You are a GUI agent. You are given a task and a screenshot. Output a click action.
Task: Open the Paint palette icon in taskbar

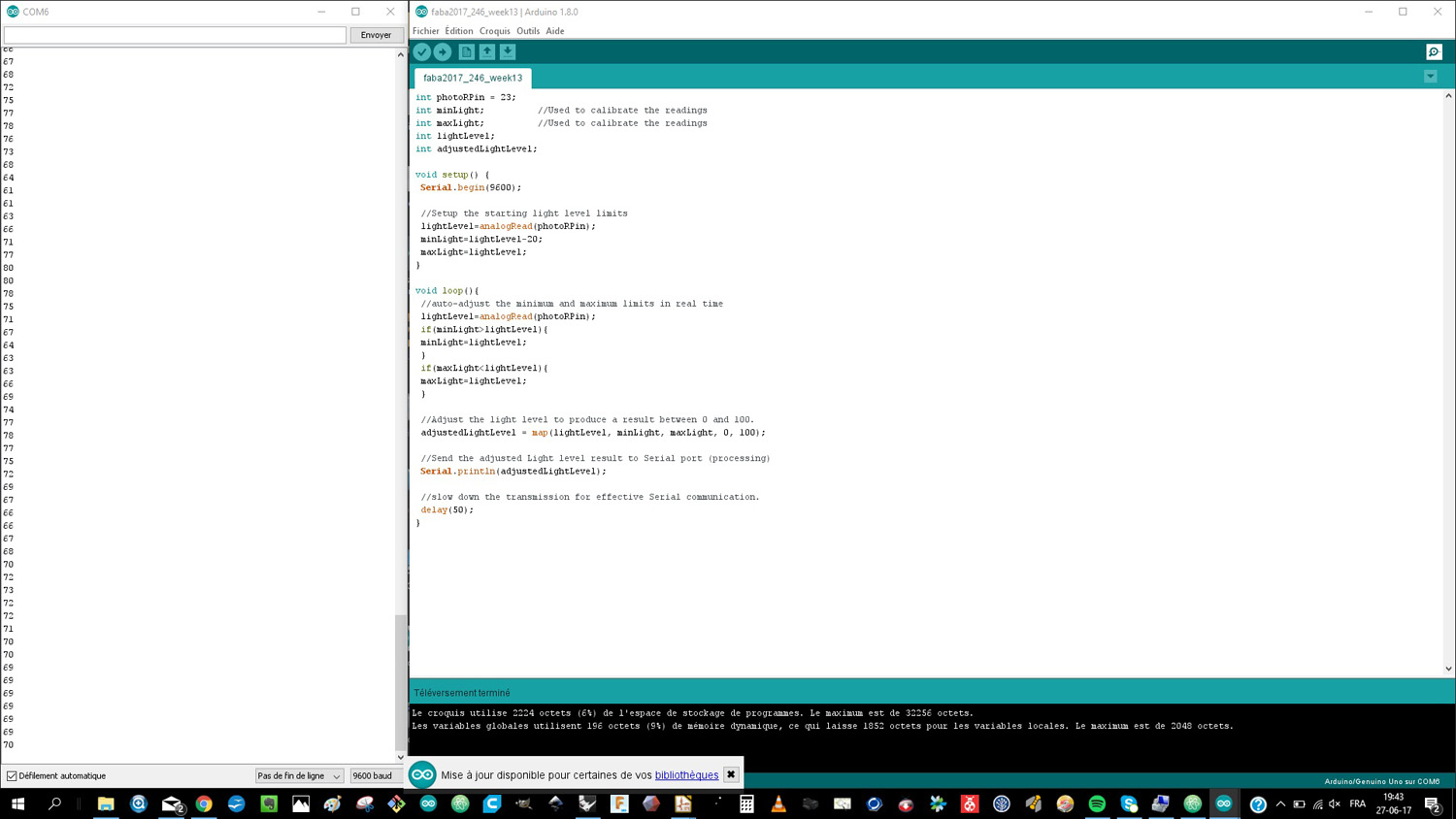click(333, 803)
